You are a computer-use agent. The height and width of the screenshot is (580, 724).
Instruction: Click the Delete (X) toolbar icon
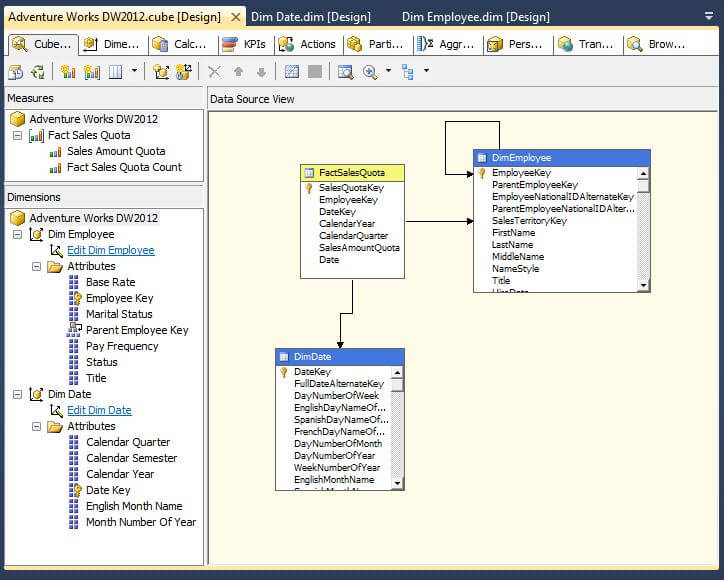(214, 72)
